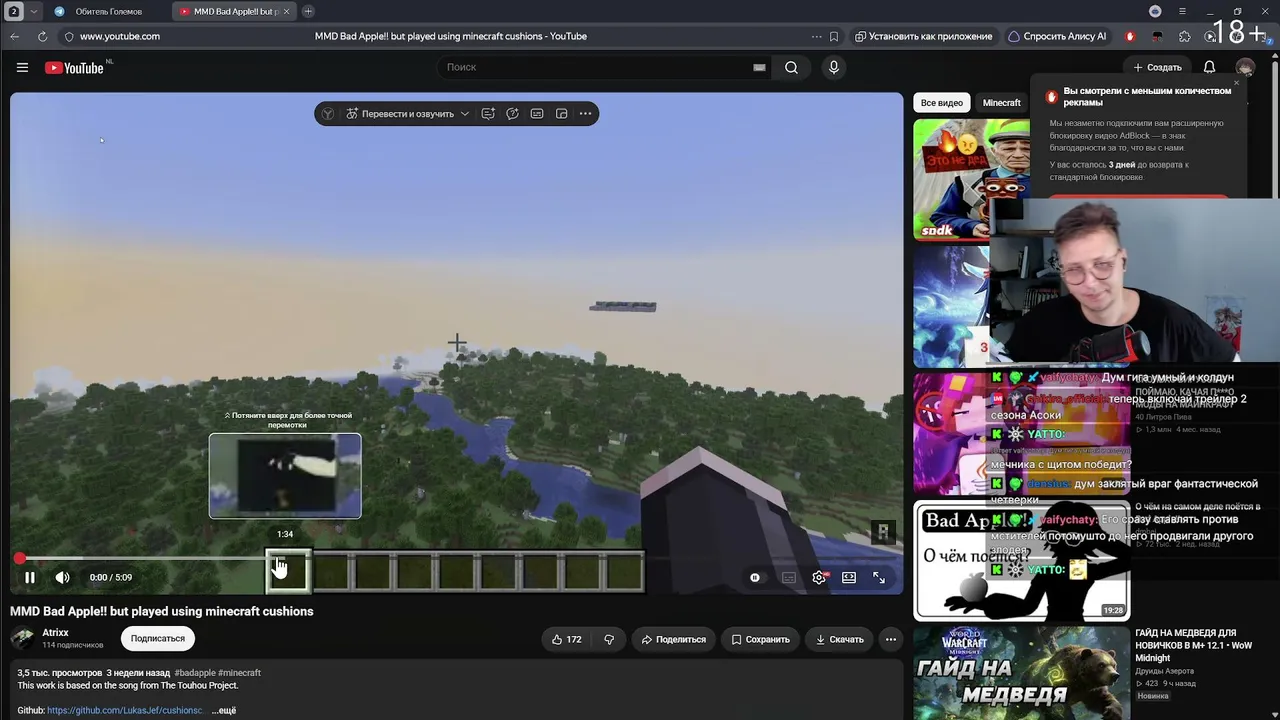Open the account avatar menu

[x=1245, y=67]
